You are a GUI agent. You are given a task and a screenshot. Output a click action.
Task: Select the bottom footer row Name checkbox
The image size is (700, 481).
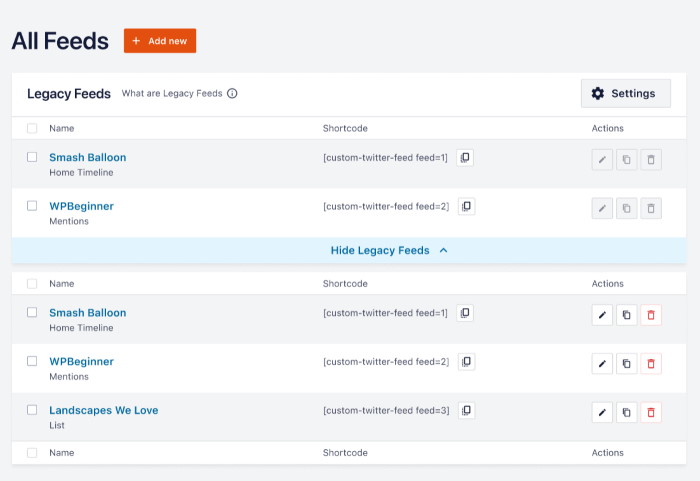point(32,453)
